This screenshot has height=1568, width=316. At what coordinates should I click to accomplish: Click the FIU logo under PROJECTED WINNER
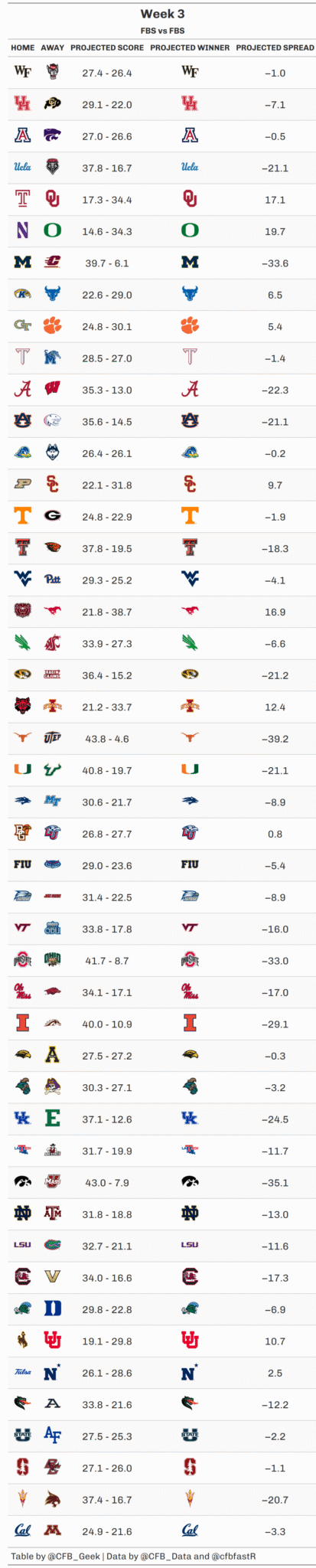[190, 864]
